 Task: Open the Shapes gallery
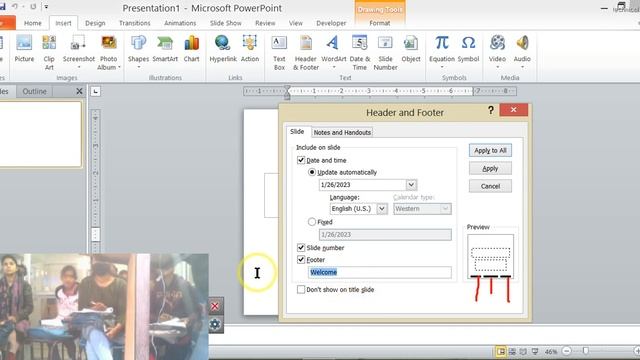[x=138, y=51]
